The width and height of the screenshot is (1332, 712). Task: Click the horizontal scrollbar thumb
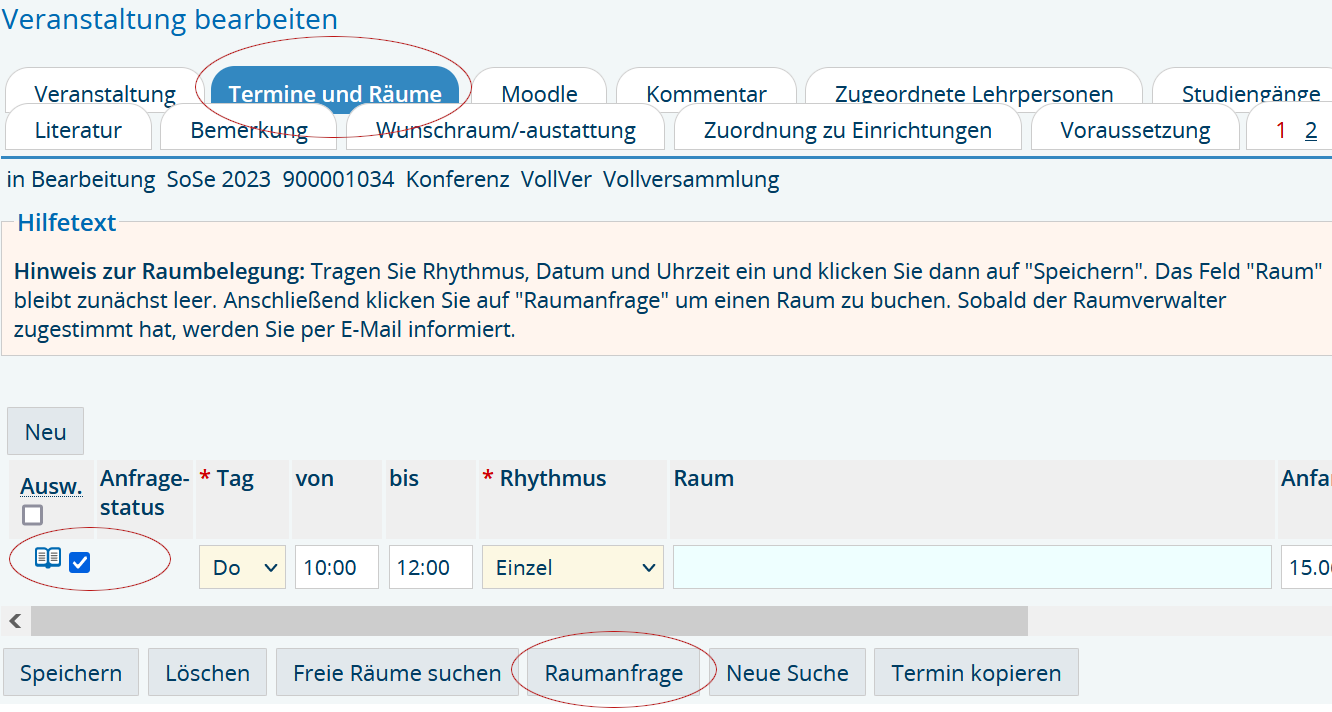tap(529, 621)
